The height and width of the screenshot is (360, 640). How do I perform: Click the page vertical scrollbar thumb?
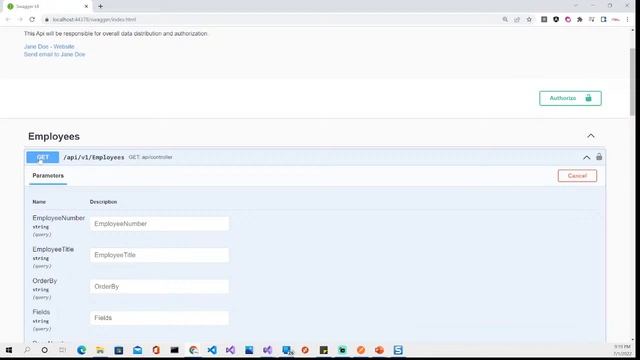tap(632, 82)
